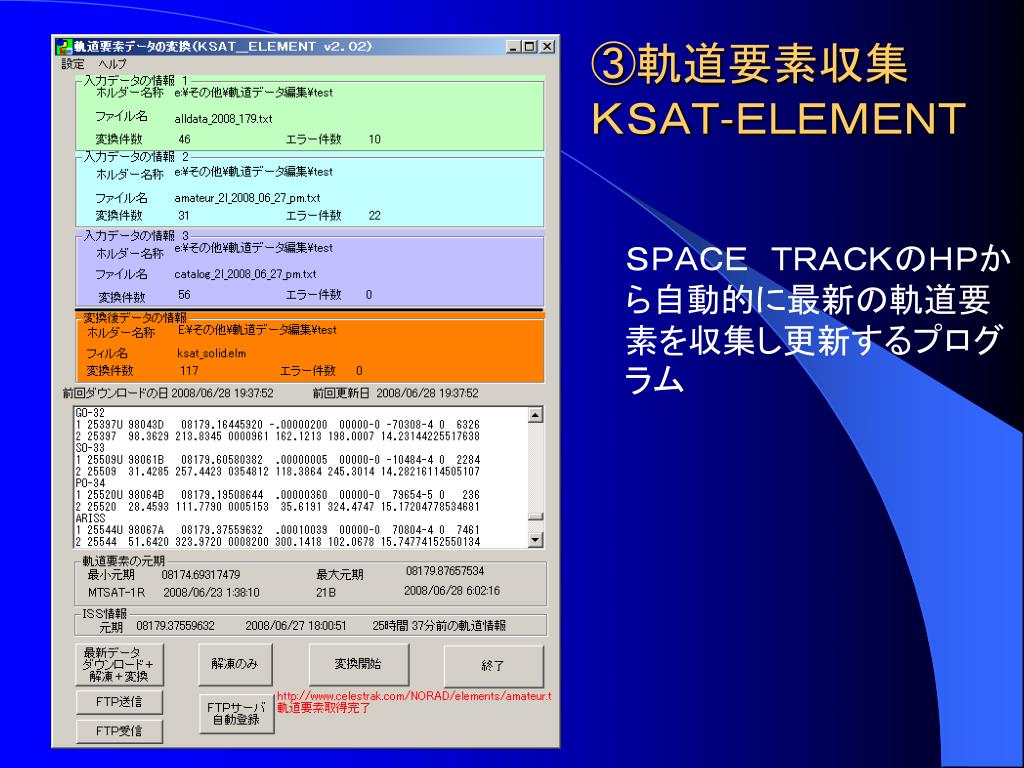Click the 軌道要素取得完了 status message
Viewport: 1024px width, 768px height.
(324, 708)
